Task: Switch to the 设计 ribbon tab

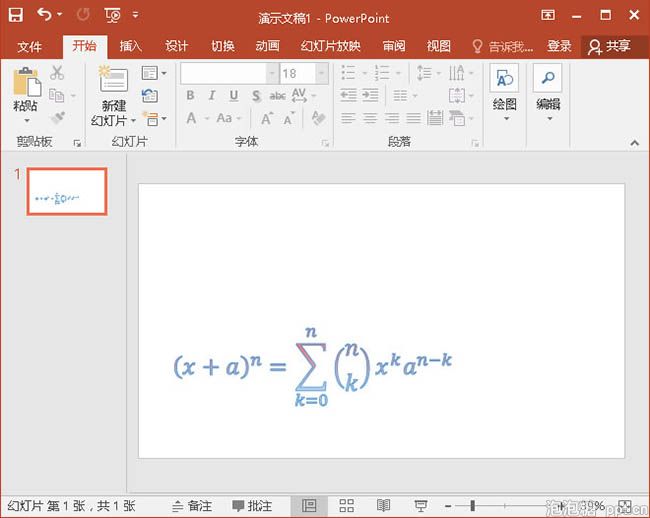Action: [x=176, y=46]
